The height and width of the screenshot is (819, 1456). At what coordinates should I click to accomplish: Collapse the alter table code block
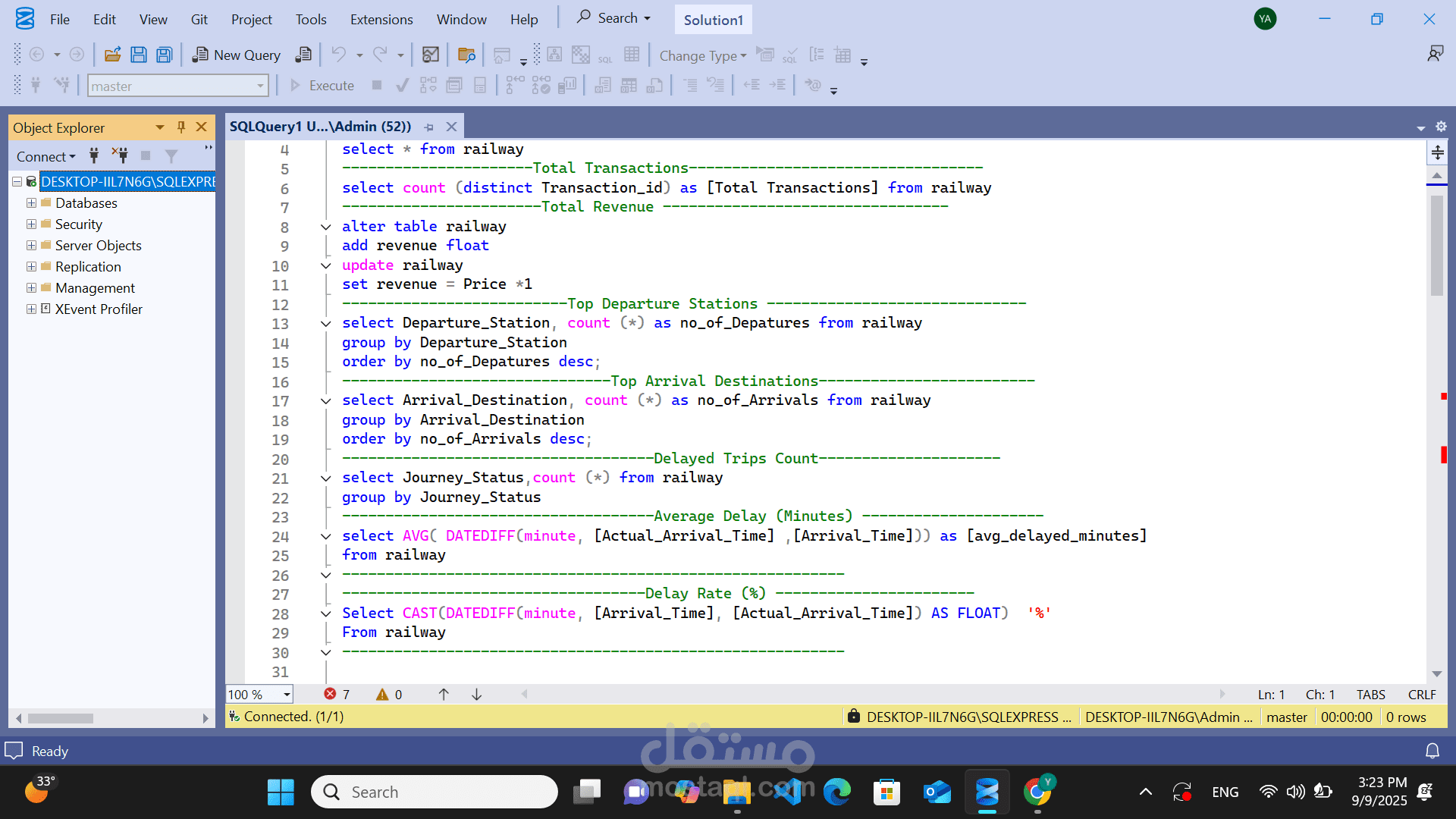tap(326, 227)
